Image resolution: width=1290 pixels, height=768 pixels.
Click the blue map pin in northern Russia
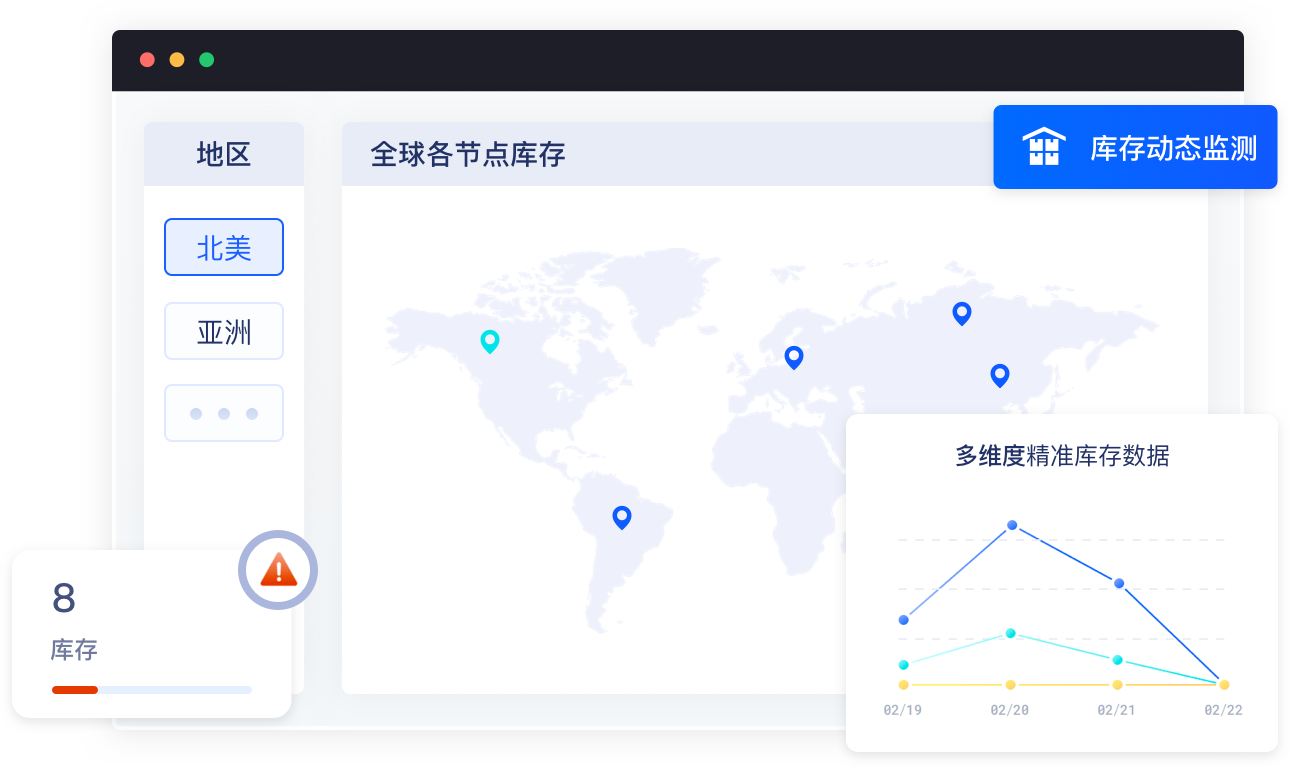(961, 313)
